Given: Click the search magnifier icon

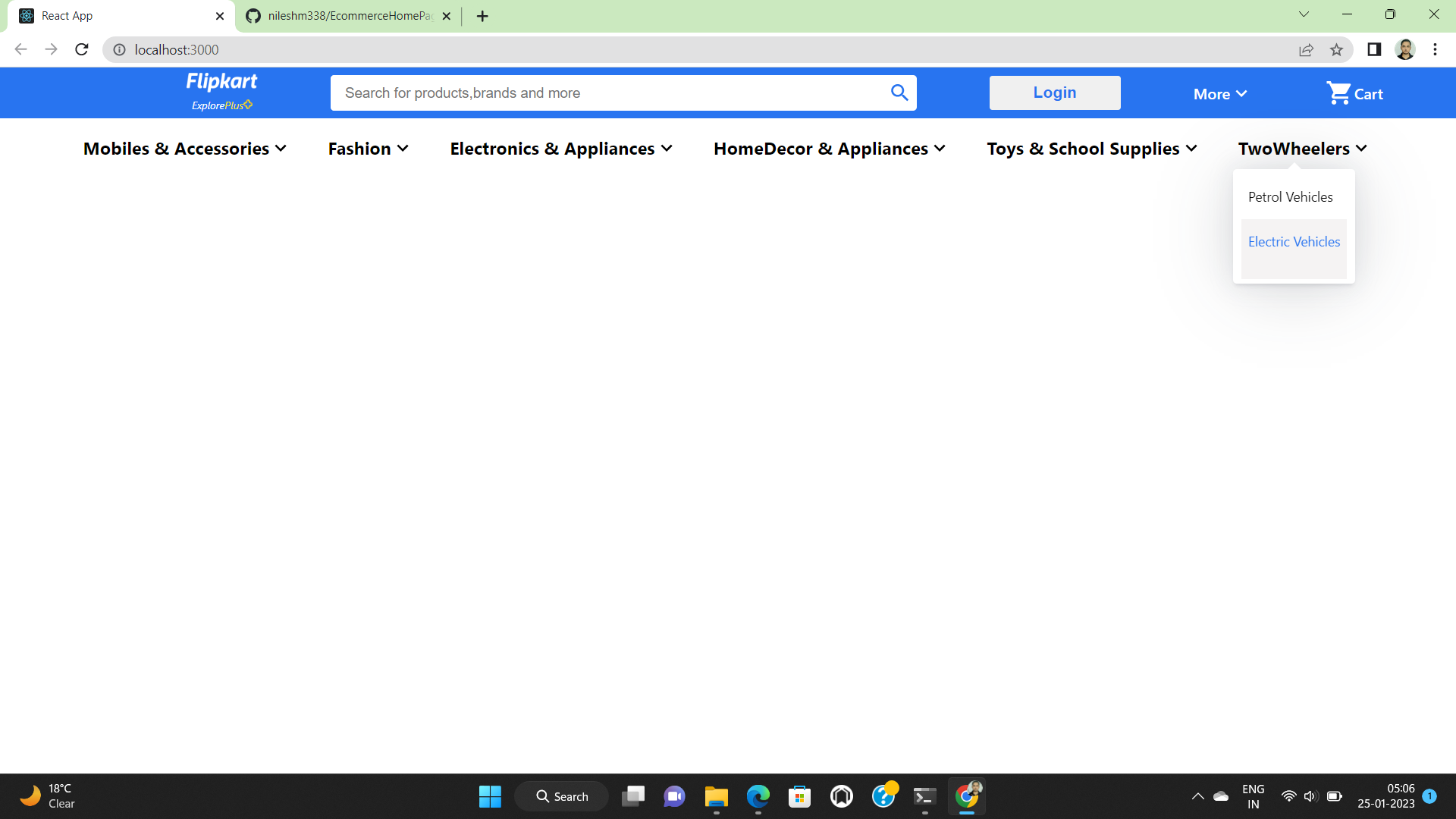Looking at the screenshot, I should tap(899, 92).
